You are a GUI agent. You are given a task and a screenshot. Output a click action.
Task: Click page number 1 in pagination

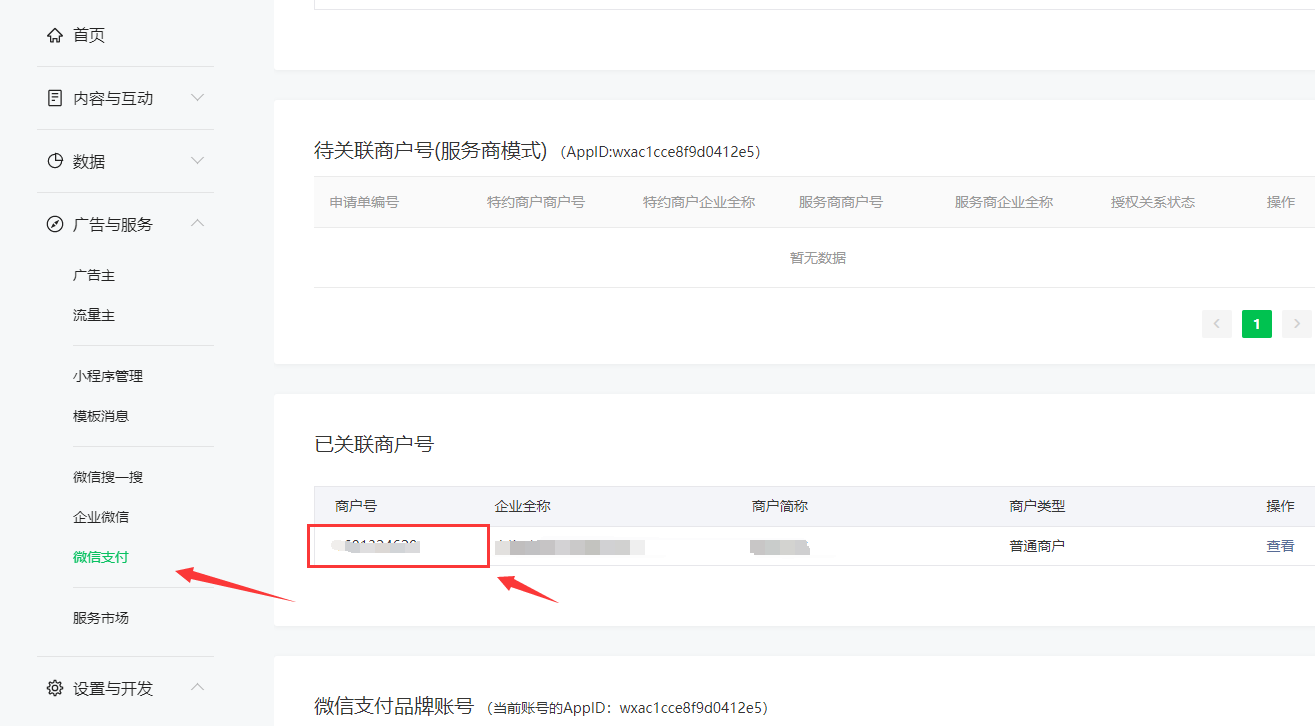pyautogui.click(x=1256, y=323)
